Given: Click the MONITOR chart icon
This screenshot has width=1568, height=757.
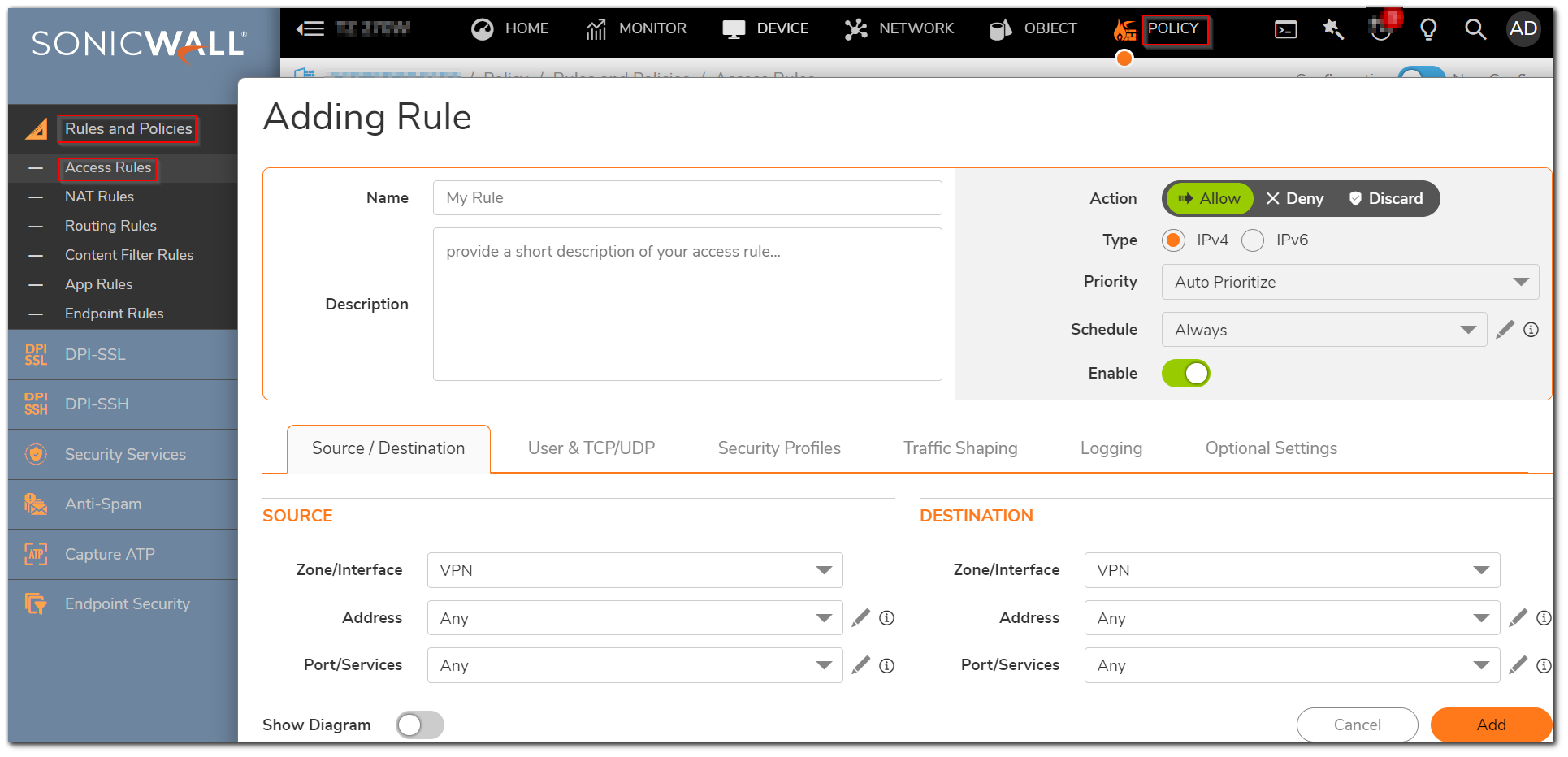Looking at the screenshot, I should click(x=596, y=29).
